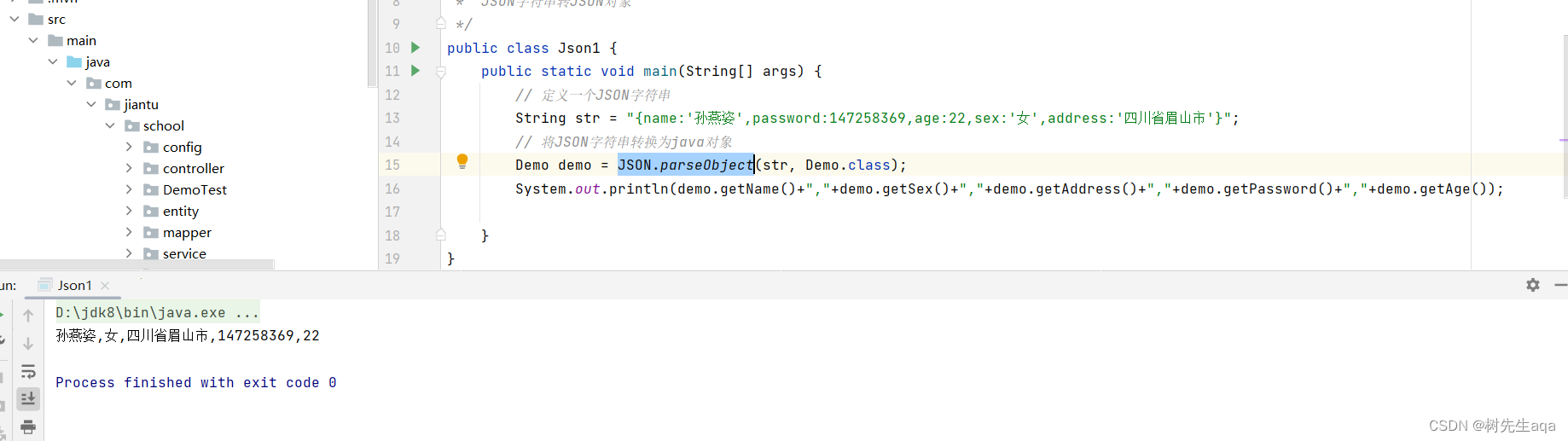Click project tree vertical scrollbar
The height and width of the screenshot is (441, 1568).
click(372, 43)
